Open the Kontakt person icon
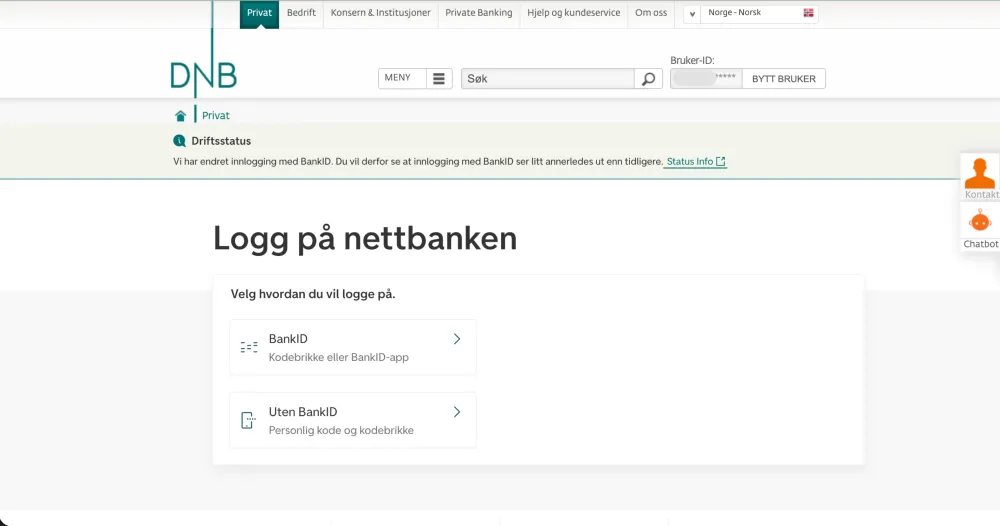Viewport: 1000px width, 526px height. pos(980,174)
